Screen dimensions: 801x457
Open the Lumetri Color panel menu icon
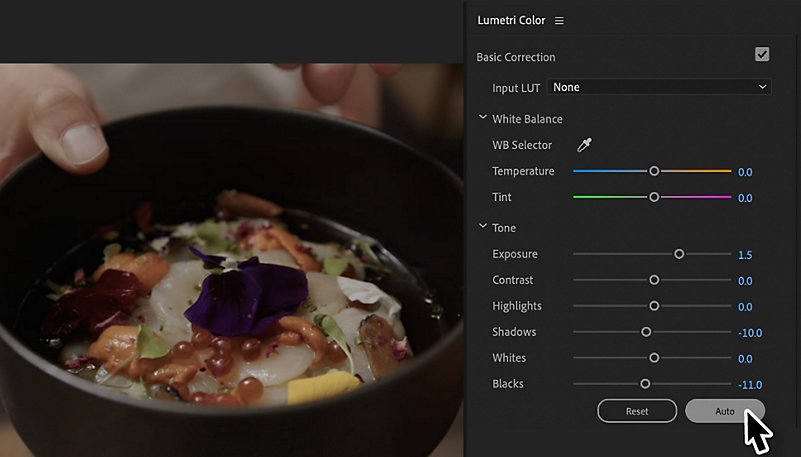(x=559, y=20)
